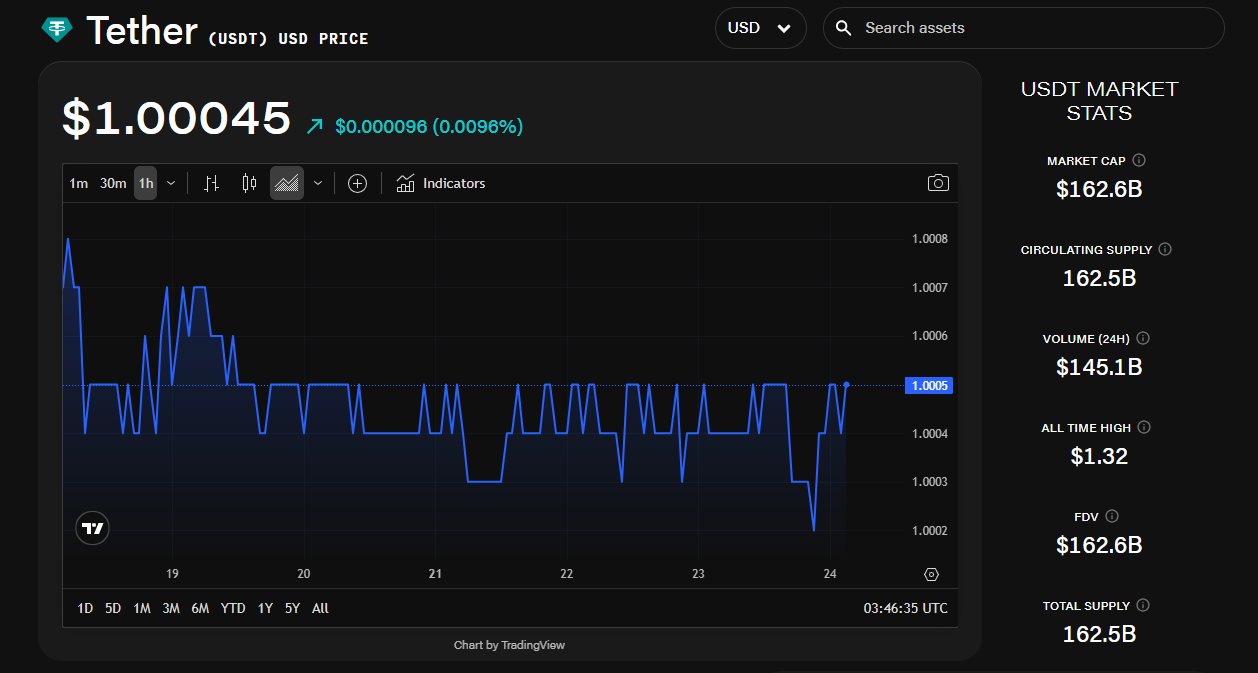Open the Chart by TradingView link
This screenshot has width=1258, height=673.
pyautogui.click(x=509, y=645)
